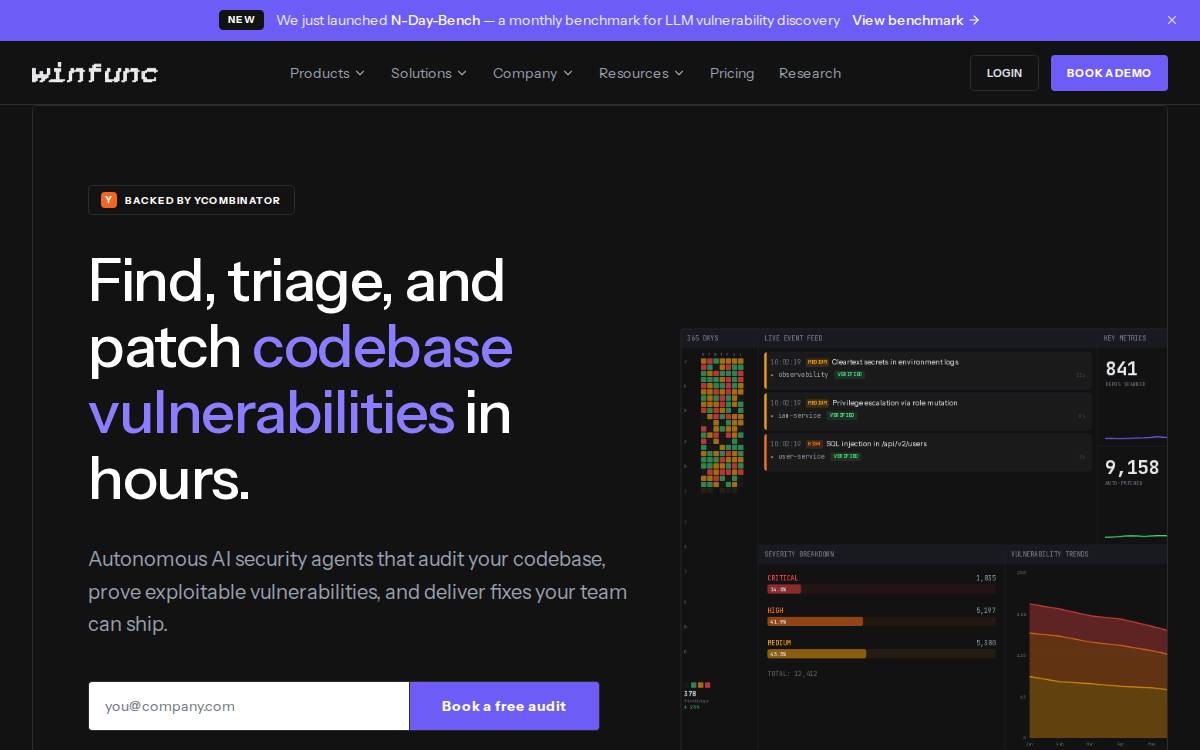Image resolution: width=1200 pixels, height=750 pixels.
Task: Click the VULNERABILITY TRENDS header
Action: pyautogui.click(x=1049, y=554)
